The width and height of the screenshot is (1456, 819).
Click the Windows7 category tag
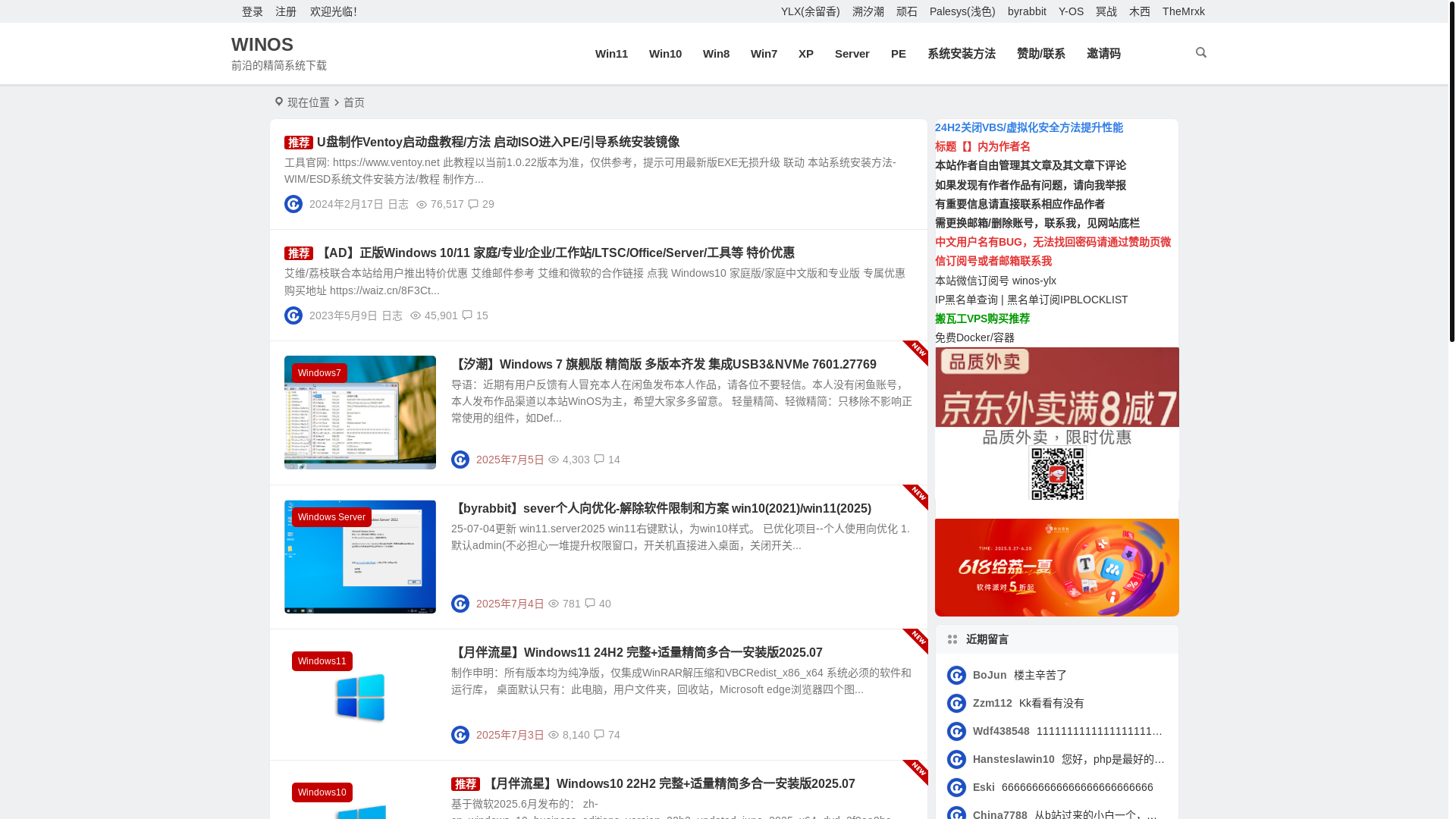(x=319, y=373)
